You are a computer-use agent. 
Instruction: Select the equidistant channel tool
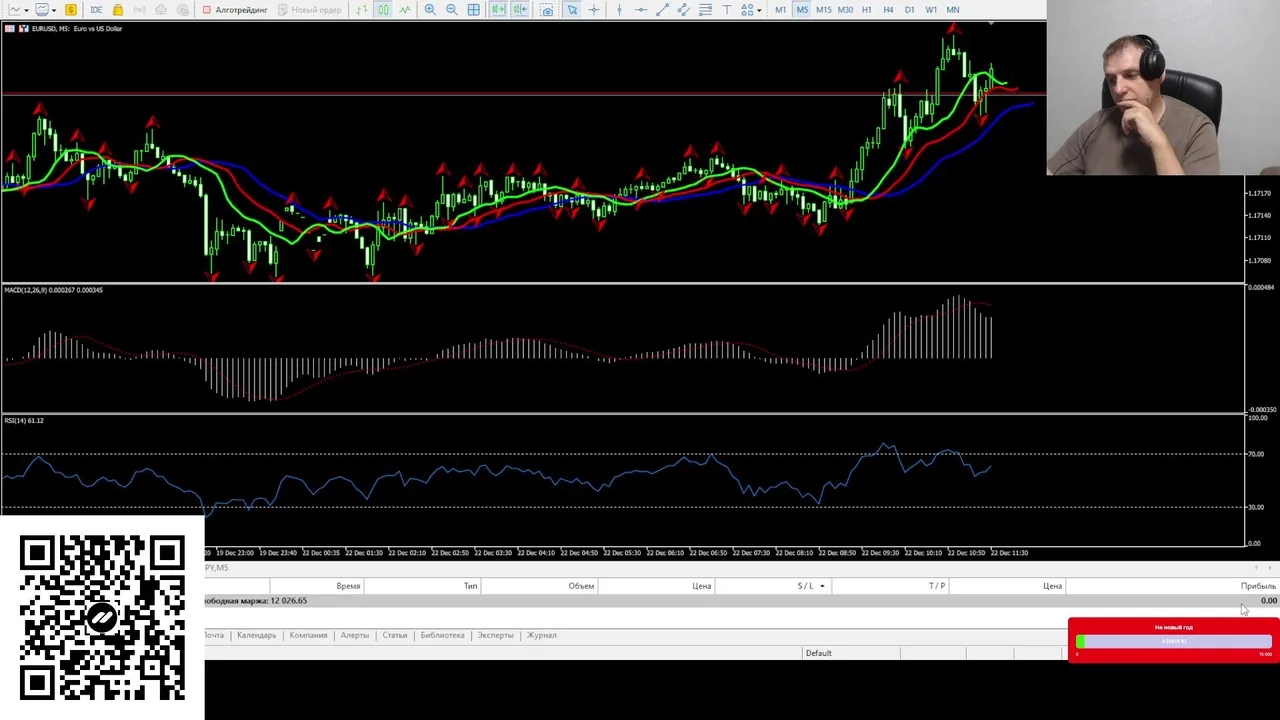click(684, 9)
